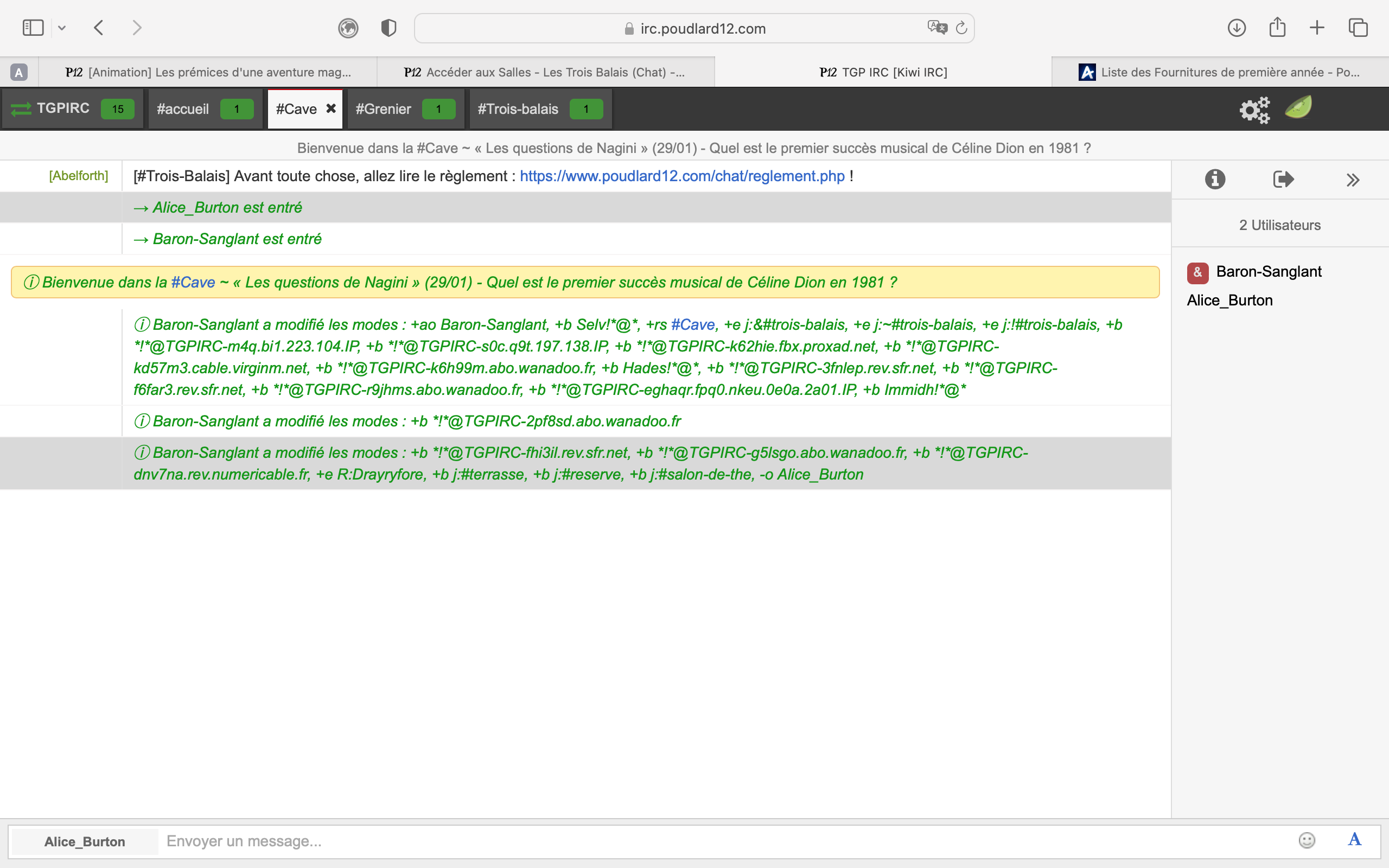Viewport: 1389px width, 868px height.
Task: Click the Safari privacy shield icon
Action: click(388, 28)
